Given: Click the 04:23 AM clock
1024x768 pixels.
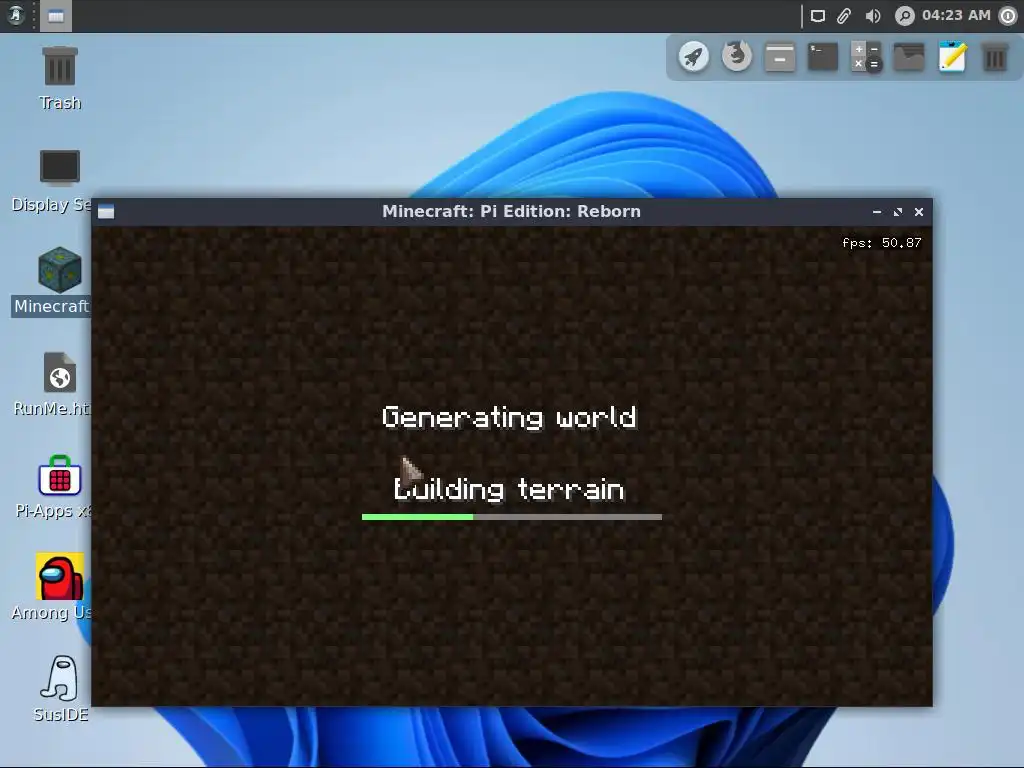Looking at the screenshot, I should (x=956, y=15).
